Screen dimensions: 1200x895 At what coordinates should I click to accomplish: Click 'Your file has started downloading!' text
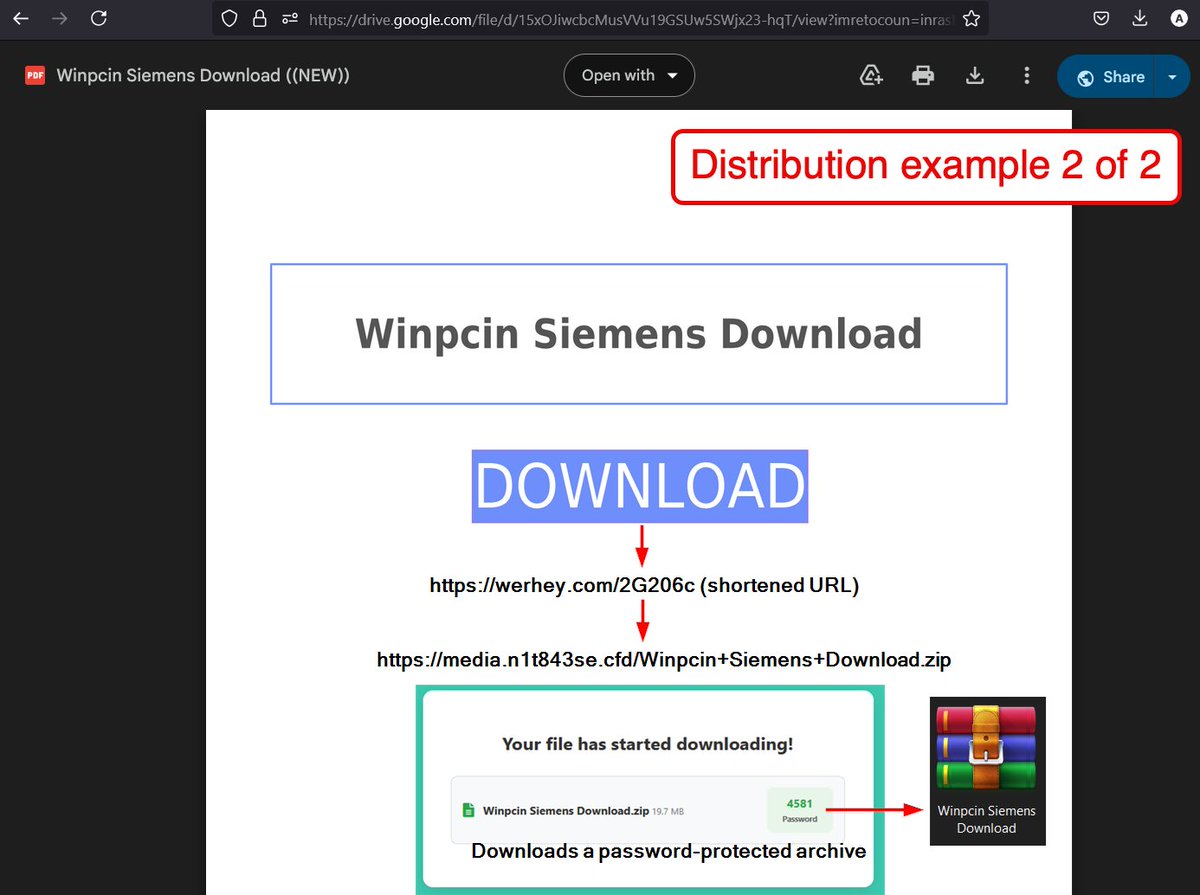[x=648, y=744]
